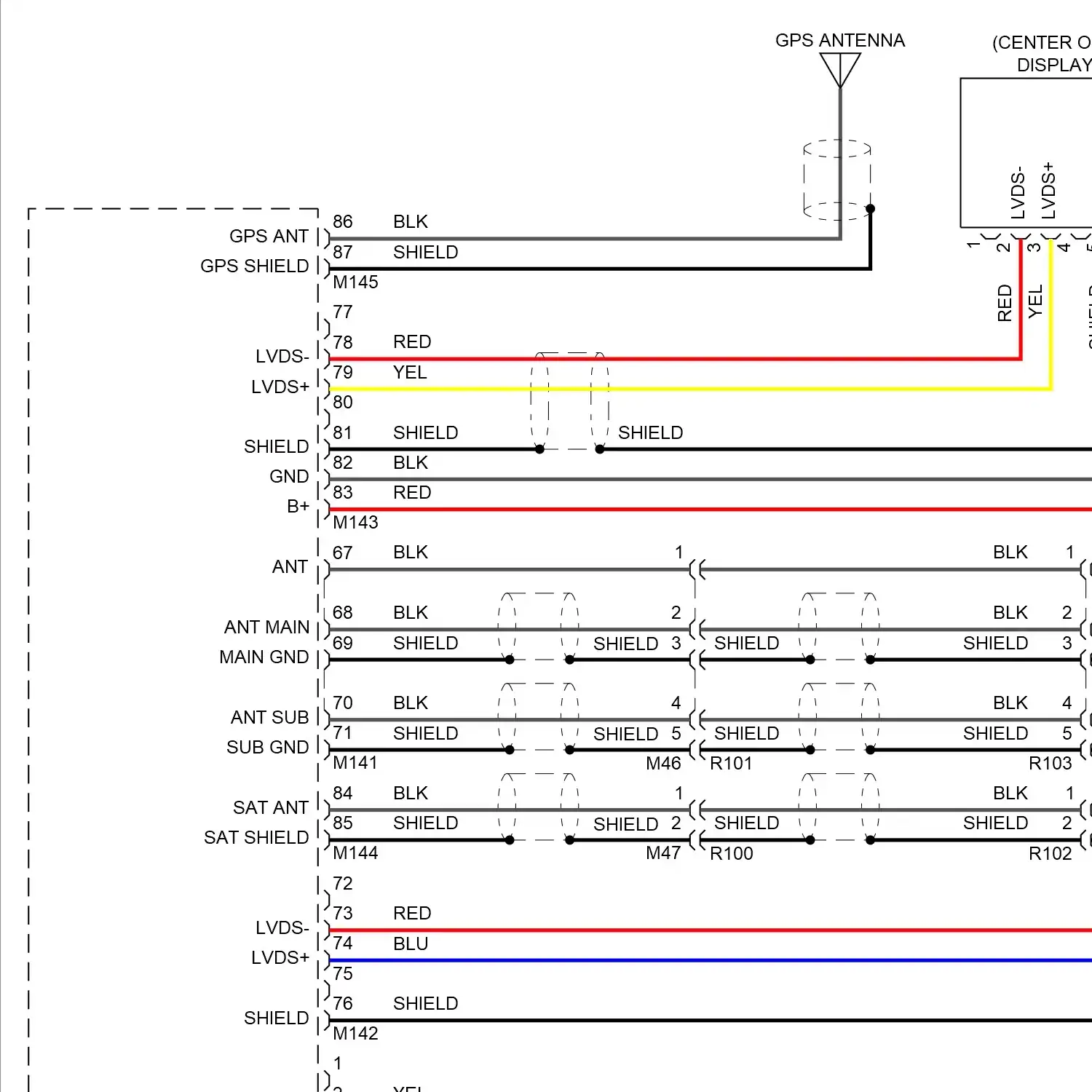Click the SUB GND pin label
The image size is (1092, 1092).
click(x=268, y=747)
